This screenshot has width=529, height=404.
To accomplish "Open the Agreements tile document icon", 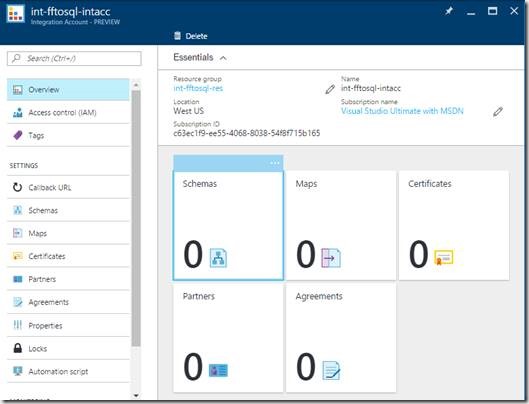I will pos(331,370).
